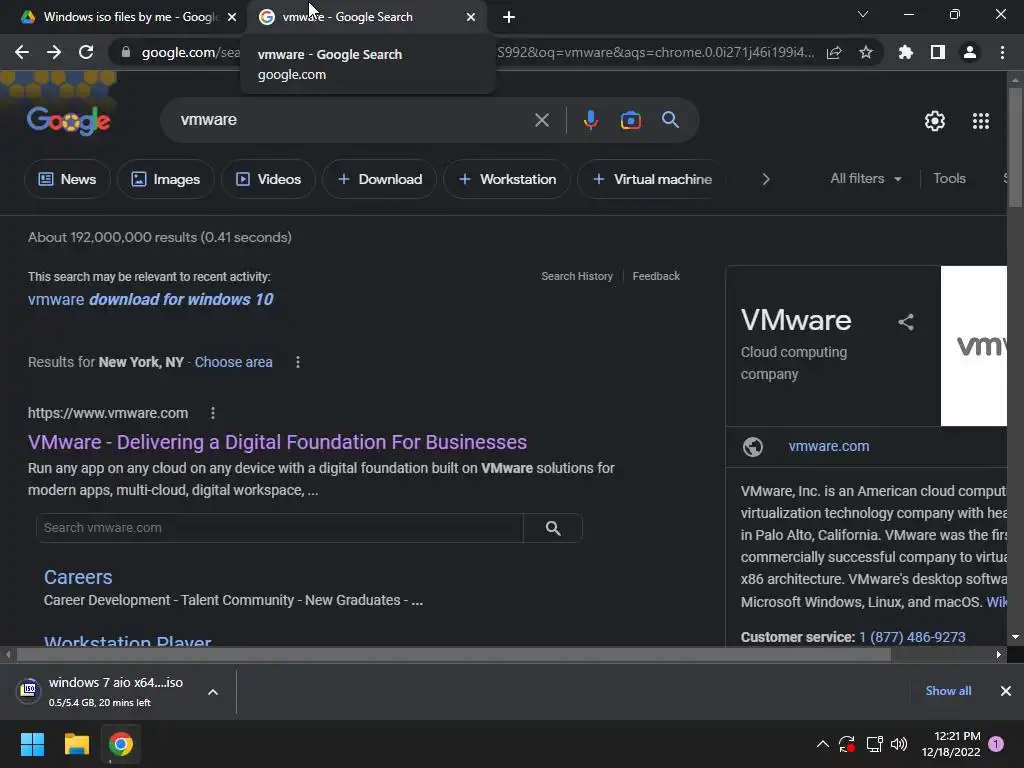
Task: Close the downloads bar
Action: 1006,691
